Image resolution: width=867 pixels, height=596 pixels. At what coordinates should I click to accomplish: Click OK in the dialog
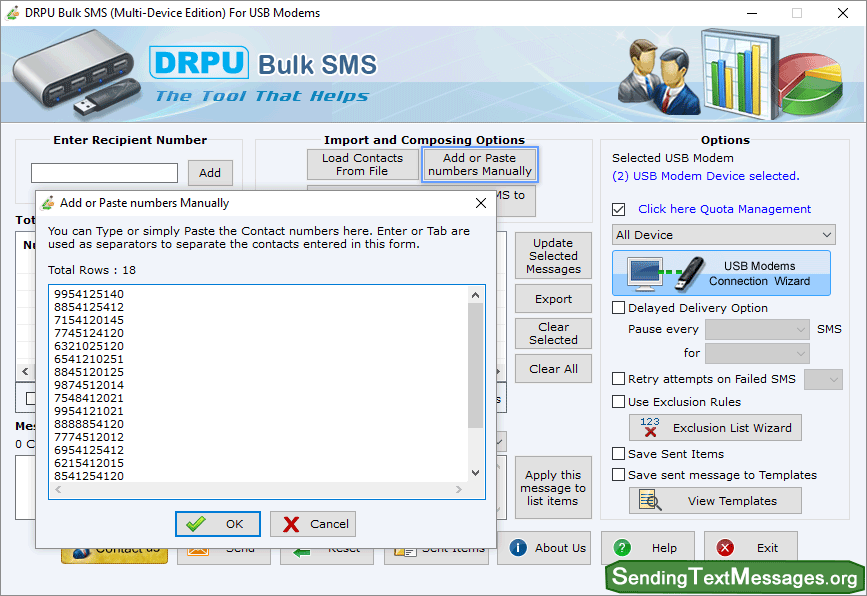pyautogui.click(x=218, y=524)
